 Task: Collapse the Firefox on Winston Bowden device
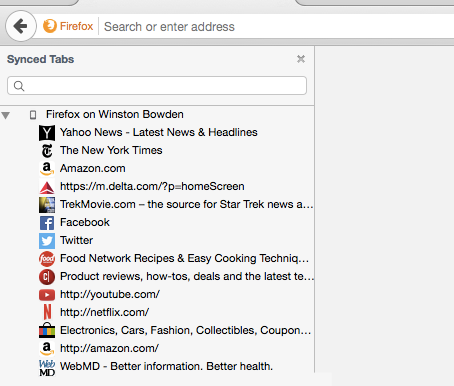point(6,115)
